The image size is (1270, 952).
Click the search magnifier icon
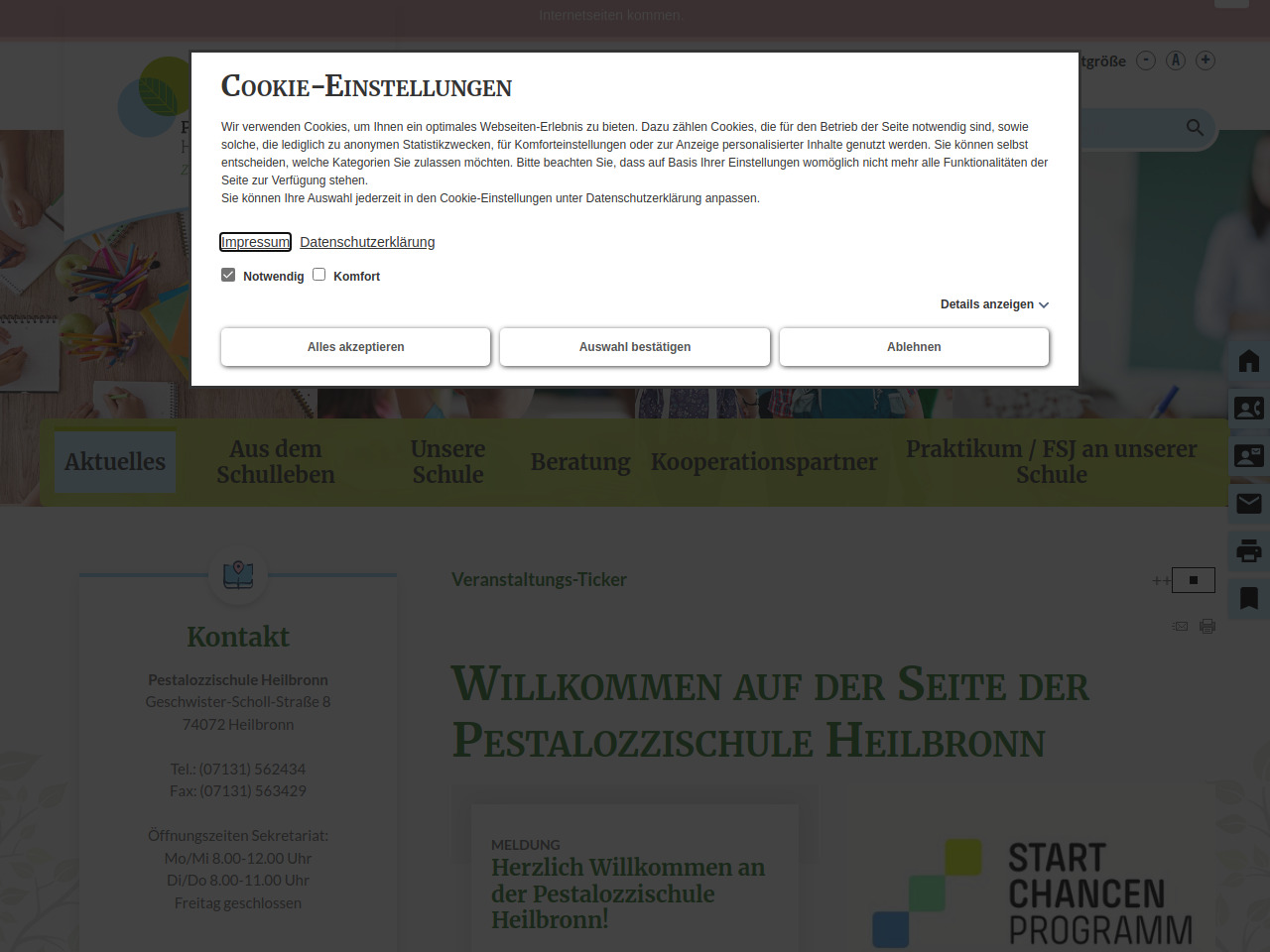click(x=1195, y=128)
